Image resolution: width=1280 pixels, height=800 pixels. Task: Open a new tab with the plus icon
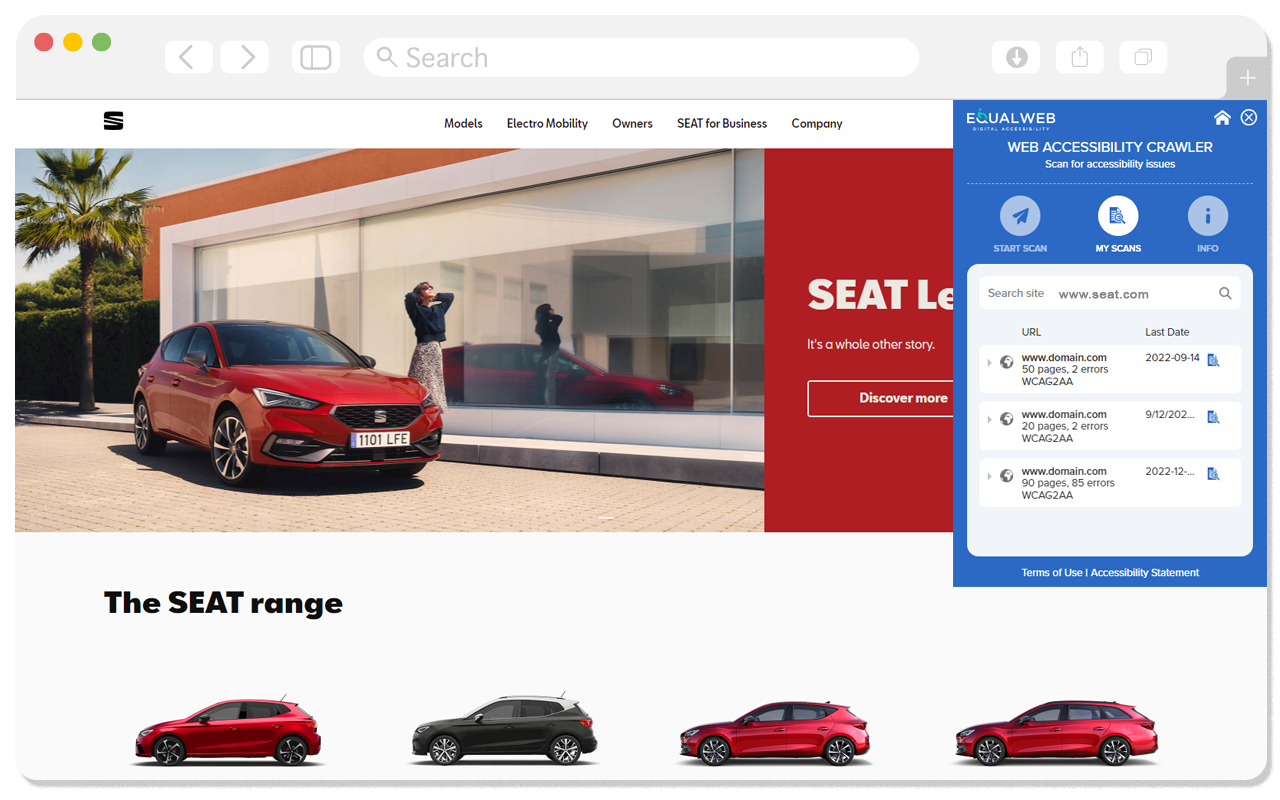1247,78
